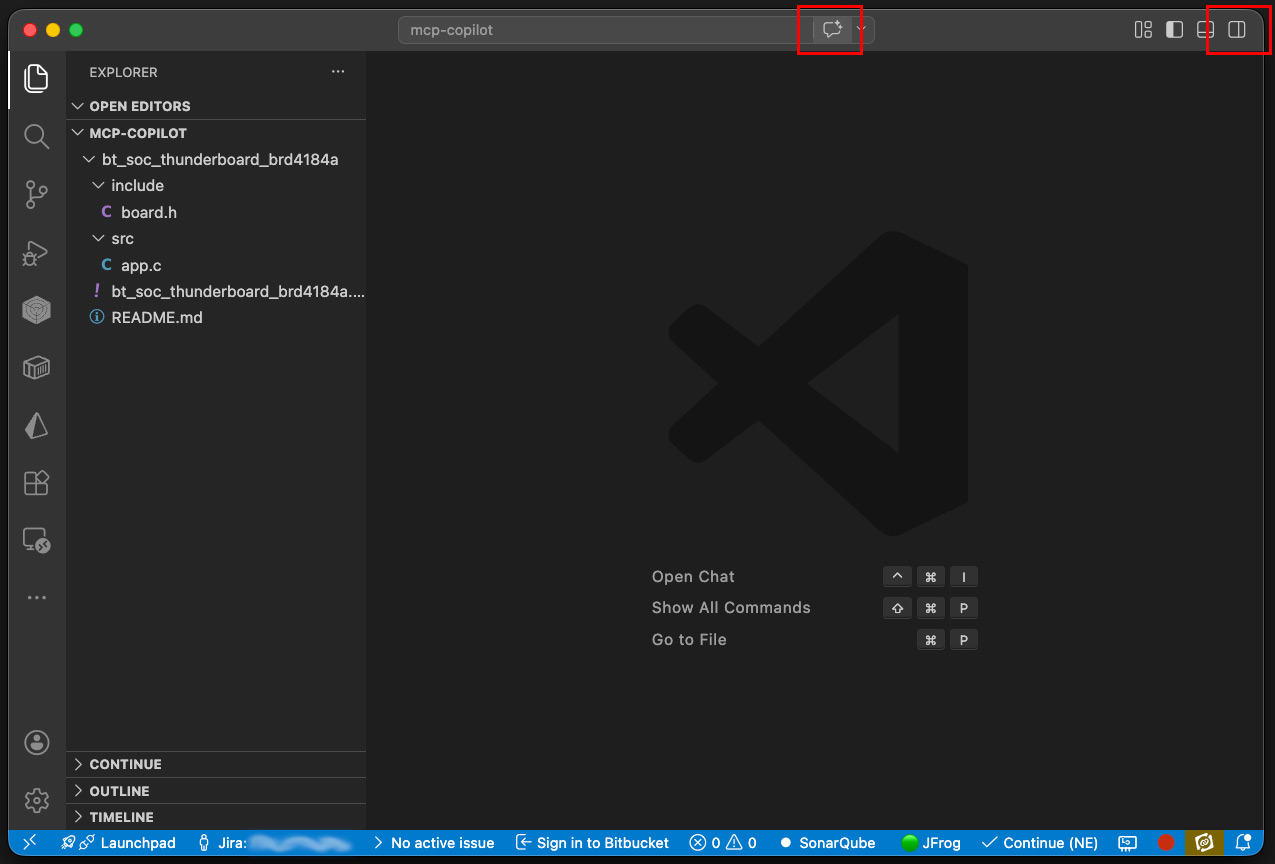Open the bt_soc_thunderboard_brd4184a config file
This screenshot has height=864, width=1275.
[216, 291]
